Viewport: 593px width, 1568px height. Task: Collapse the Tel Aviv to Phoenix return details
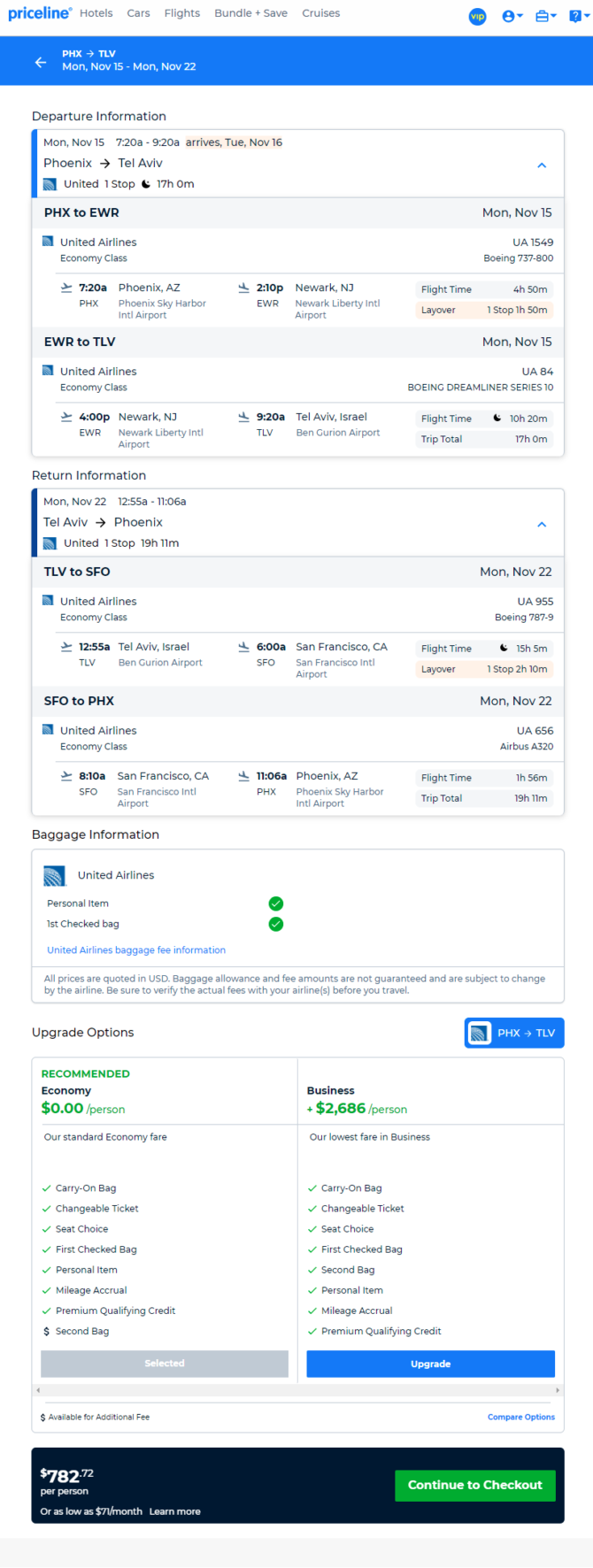(x=542, y=524)
